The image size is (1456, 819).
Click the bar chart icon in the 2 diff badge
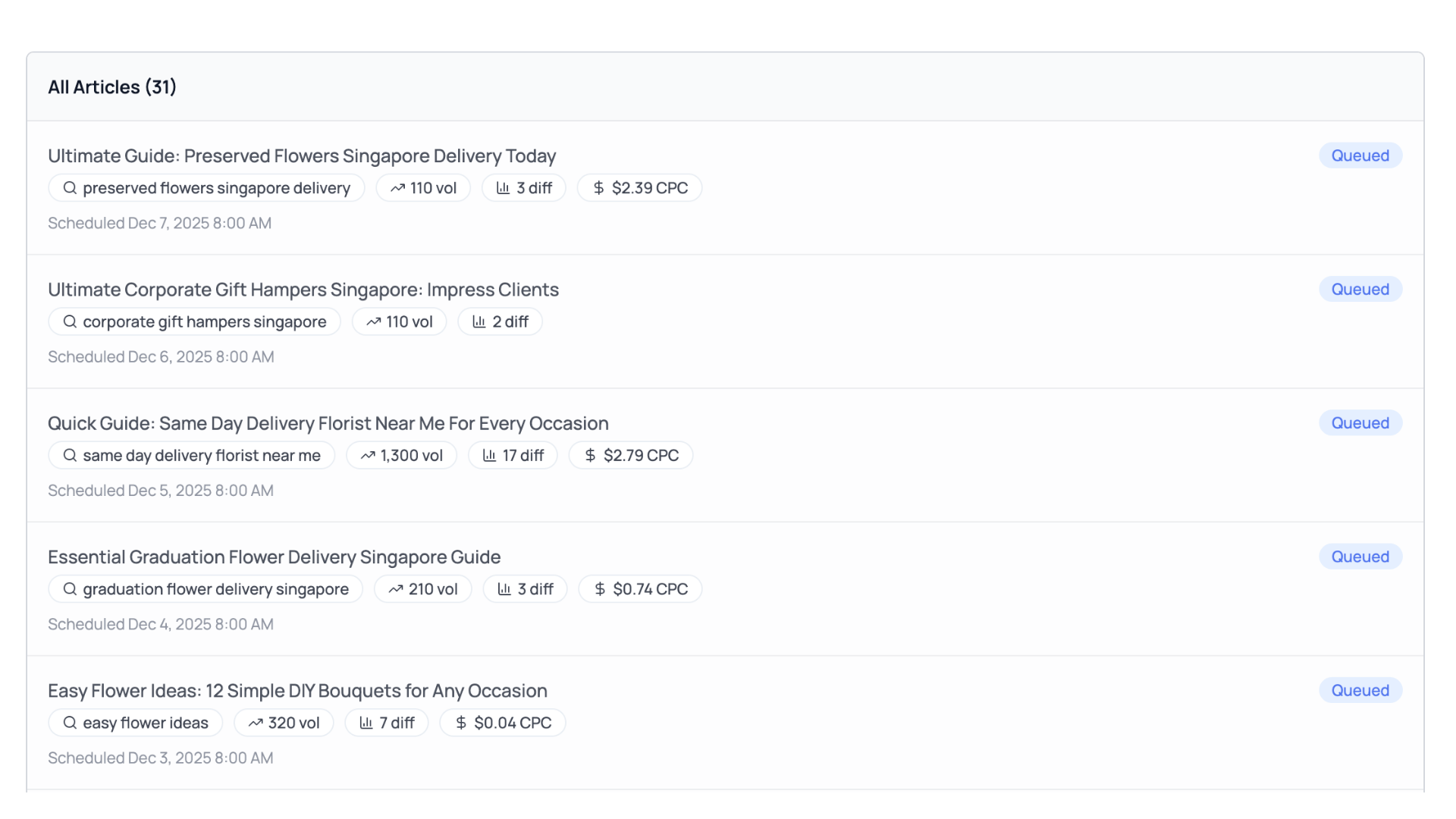pyautogui.click(x=480, y=322)
